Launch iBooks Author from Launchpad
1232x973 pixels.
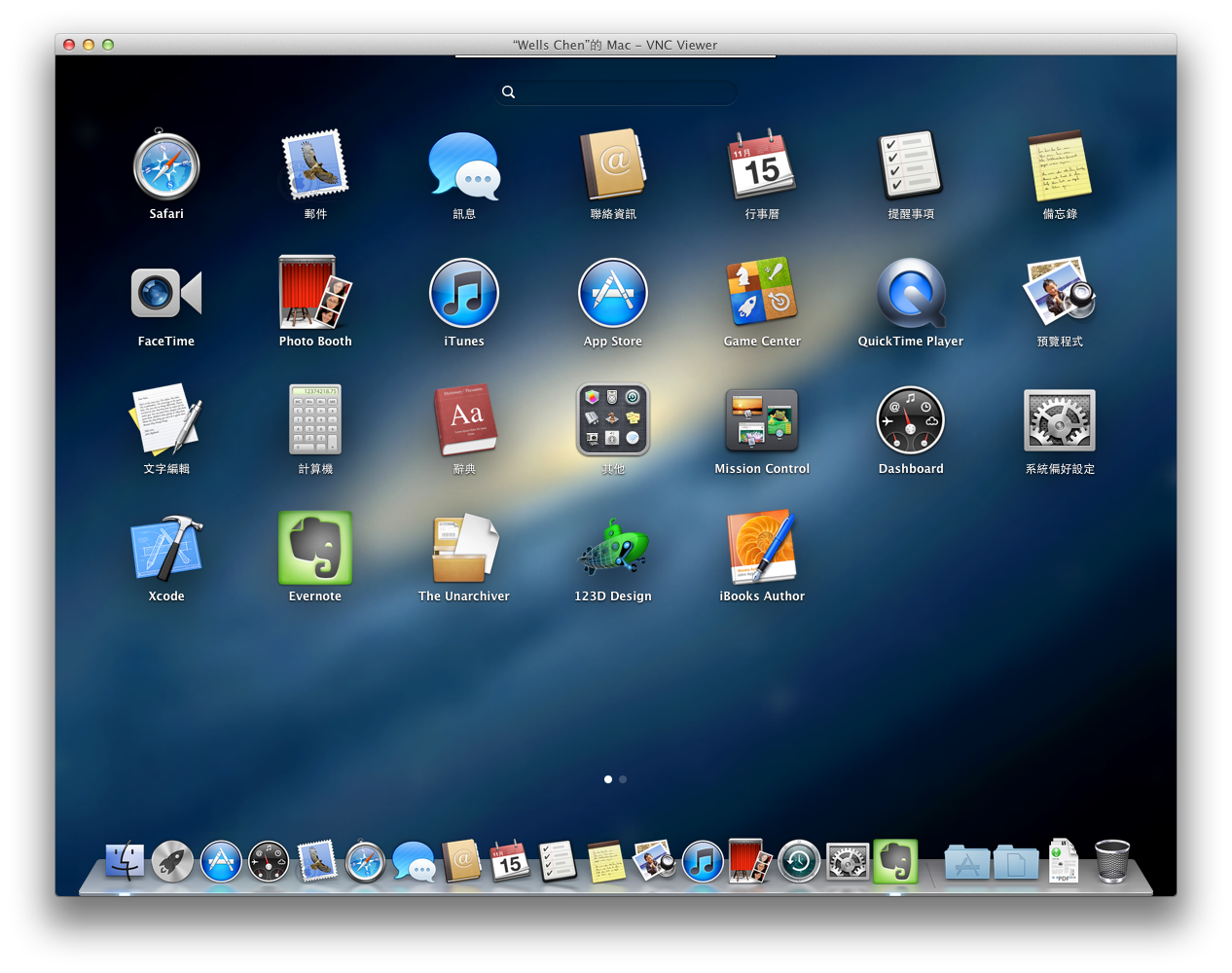(762, 546)
